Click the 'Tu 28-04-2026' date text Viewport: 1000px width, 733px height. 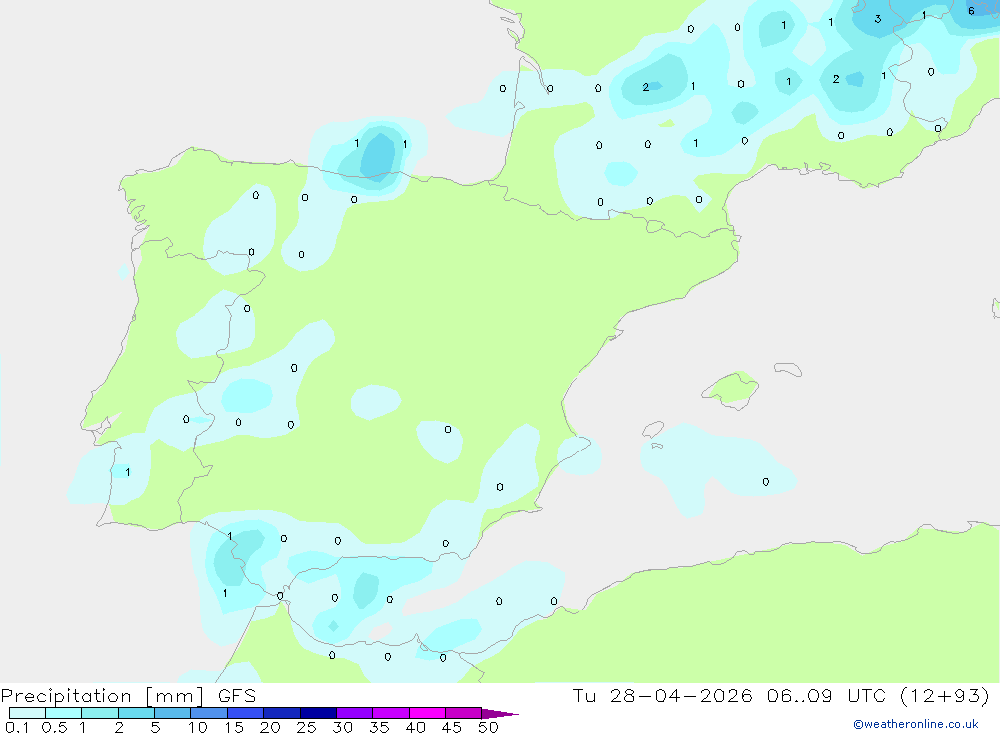pyautogui.click(x=662, y=695)
